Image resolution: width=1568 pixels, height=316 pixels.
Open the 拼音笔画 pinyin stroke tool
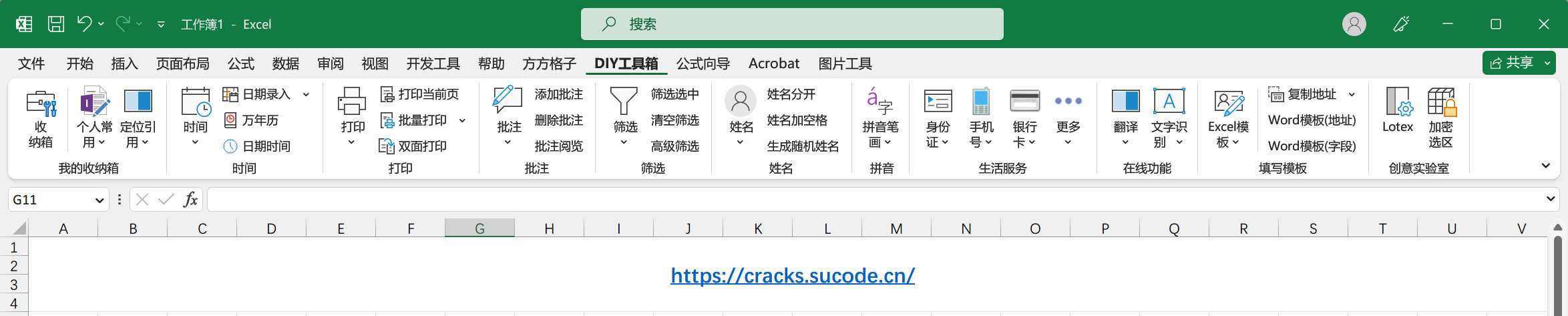point(880,119)
